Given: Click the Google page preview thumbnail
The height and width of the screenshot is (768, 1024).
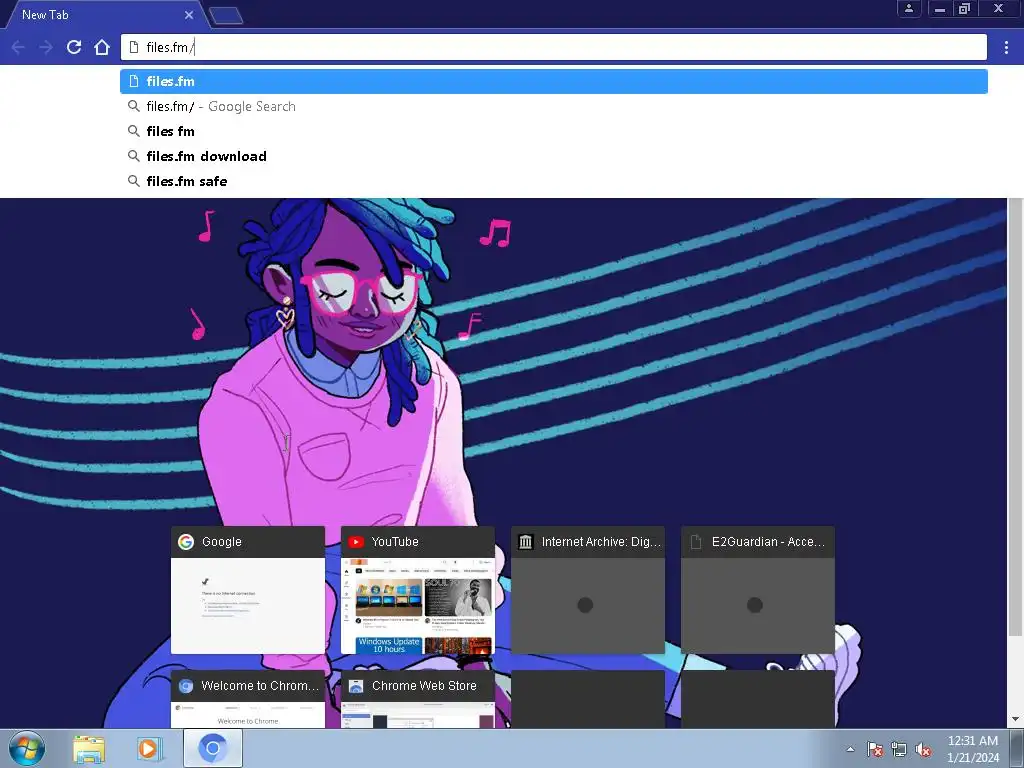Looking at the screenshot, I should (248, 606).
